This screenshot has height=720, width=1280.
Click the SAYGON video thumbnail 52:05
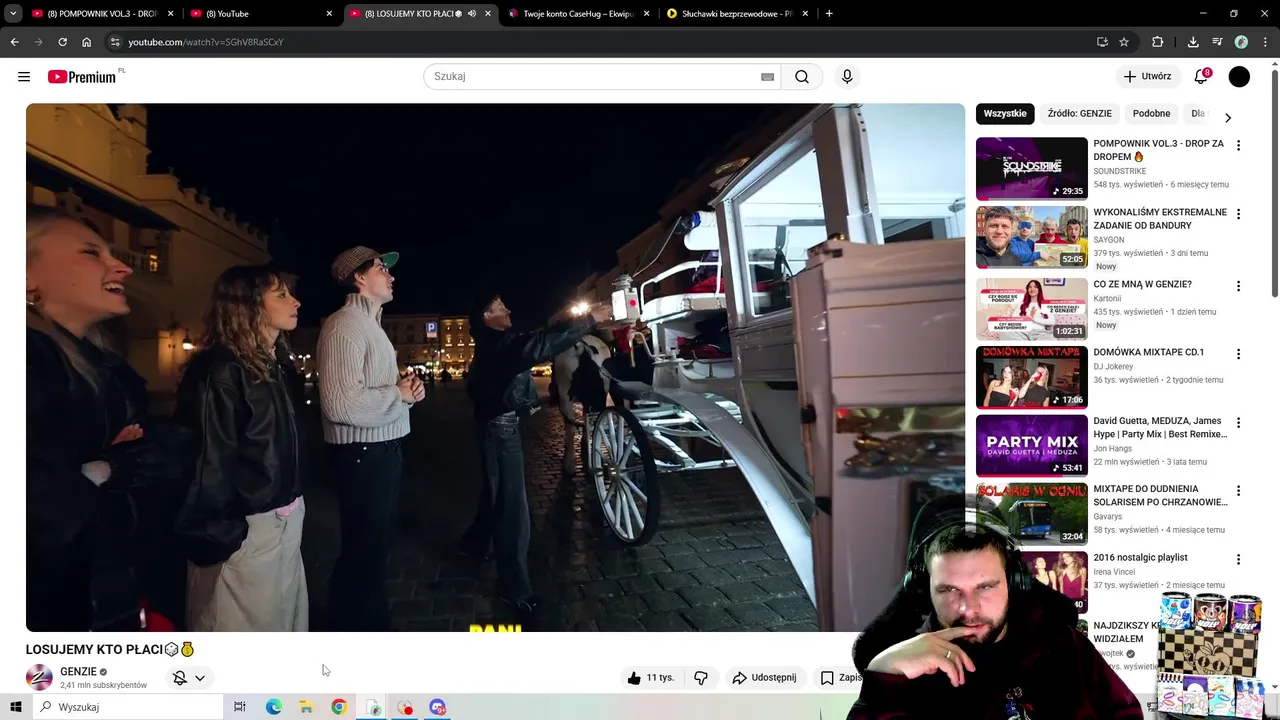click(1031, 237)
